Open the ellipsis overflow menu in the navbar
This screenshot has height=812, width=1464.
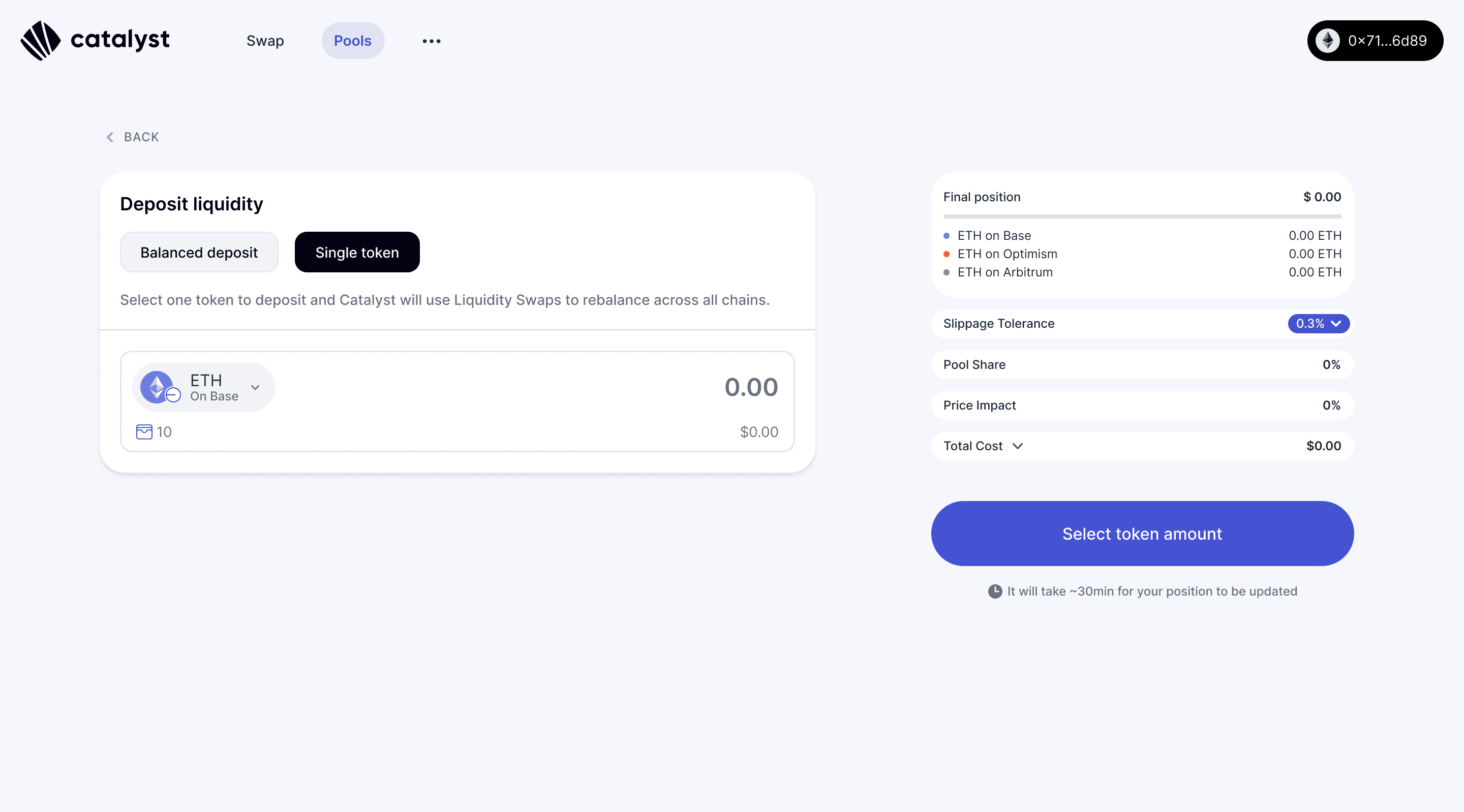[432, 40]
